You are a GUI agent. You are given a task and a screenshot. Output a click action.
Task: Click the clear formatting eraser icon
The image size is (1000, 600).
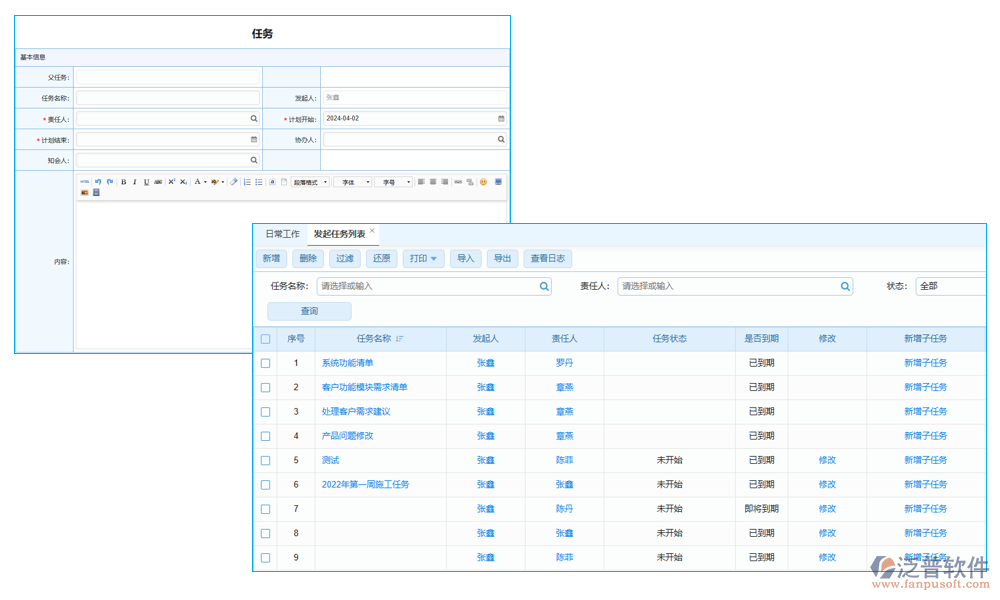click(233, 182)
